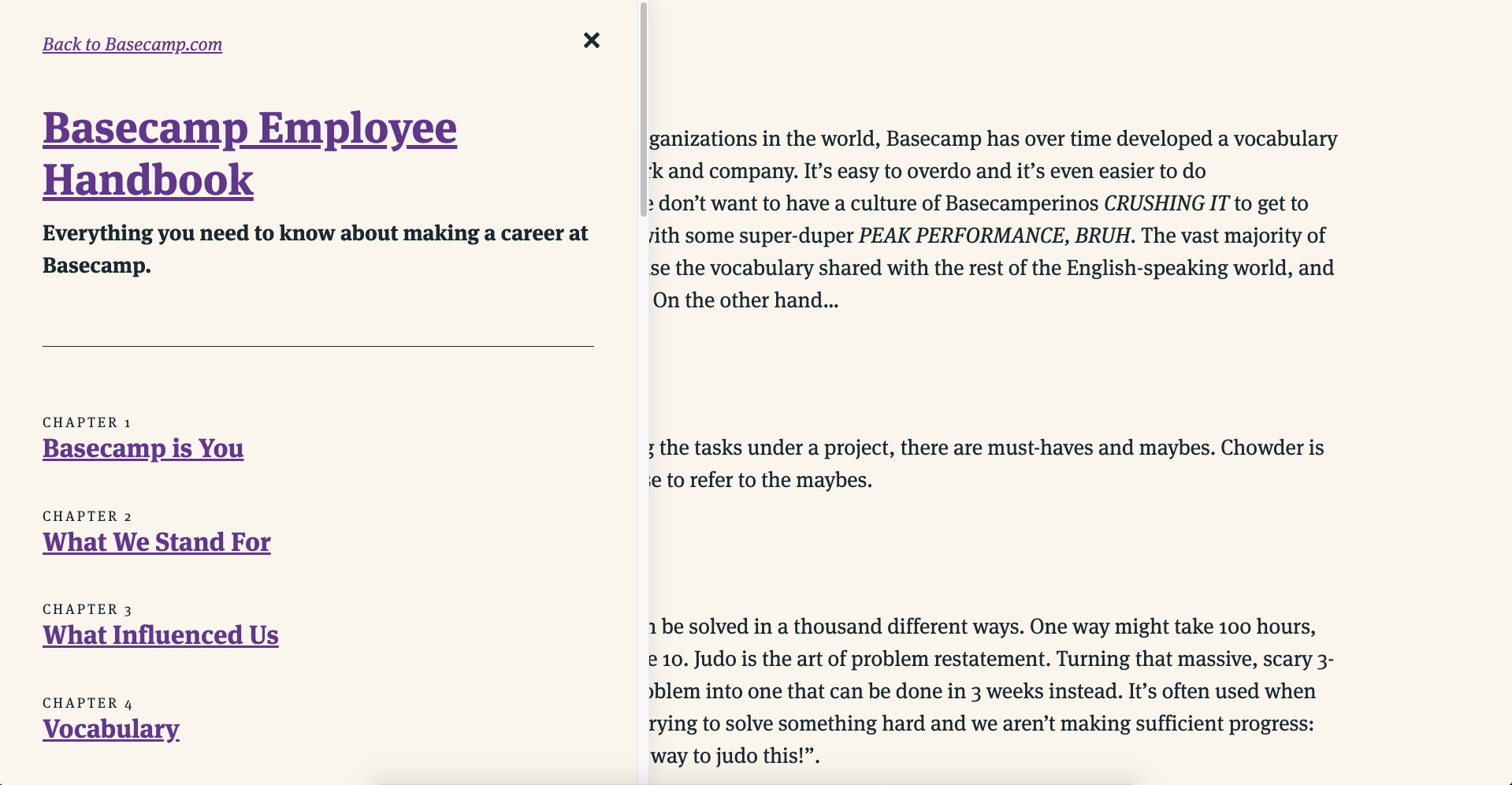Click the CHAPTER 1 label
The height and width of the screenshot is (785, 1512).
[87, 422]
